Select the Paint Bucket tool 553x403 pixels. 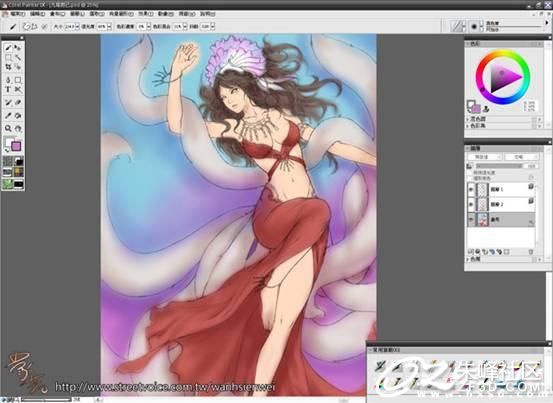18,116
